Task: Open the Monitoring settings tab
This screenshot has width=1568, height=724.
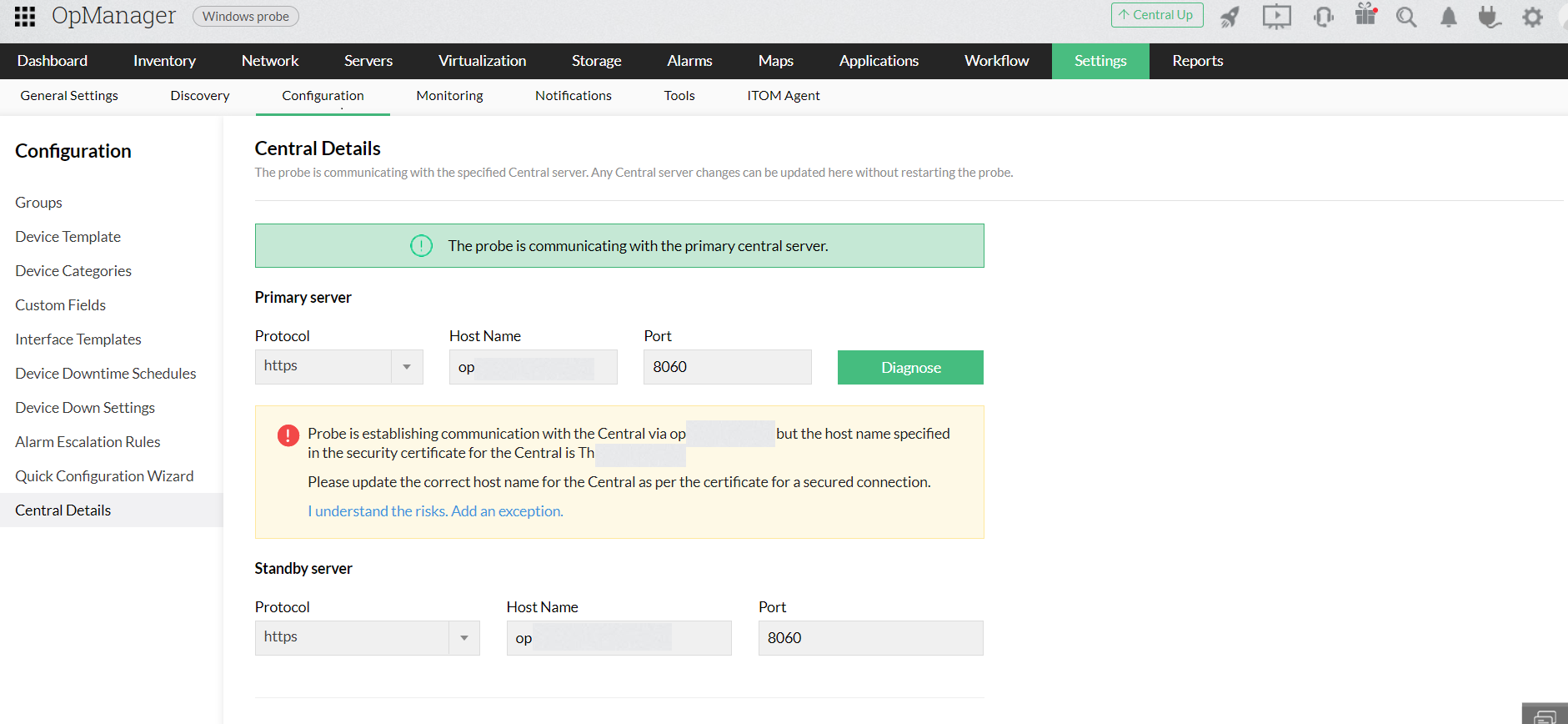Action: (x=449, y=96)
